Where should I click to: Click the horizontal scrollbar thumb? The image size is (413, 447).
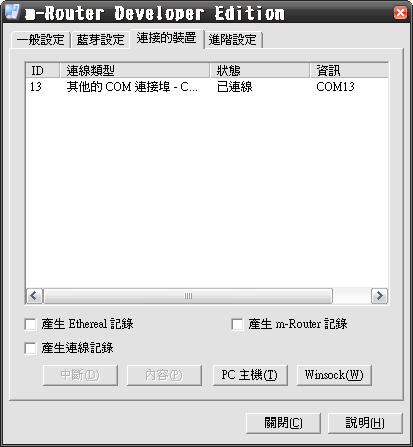[x=188, y=296]
